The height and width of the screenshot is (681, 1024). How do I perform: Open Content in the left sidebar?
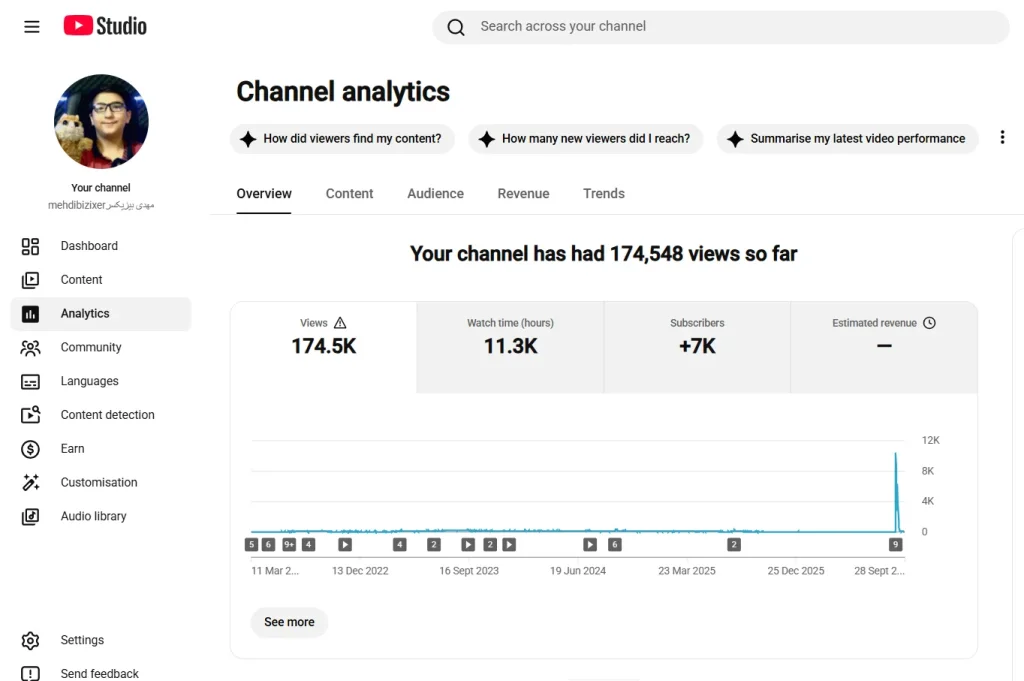pos(101,280)
